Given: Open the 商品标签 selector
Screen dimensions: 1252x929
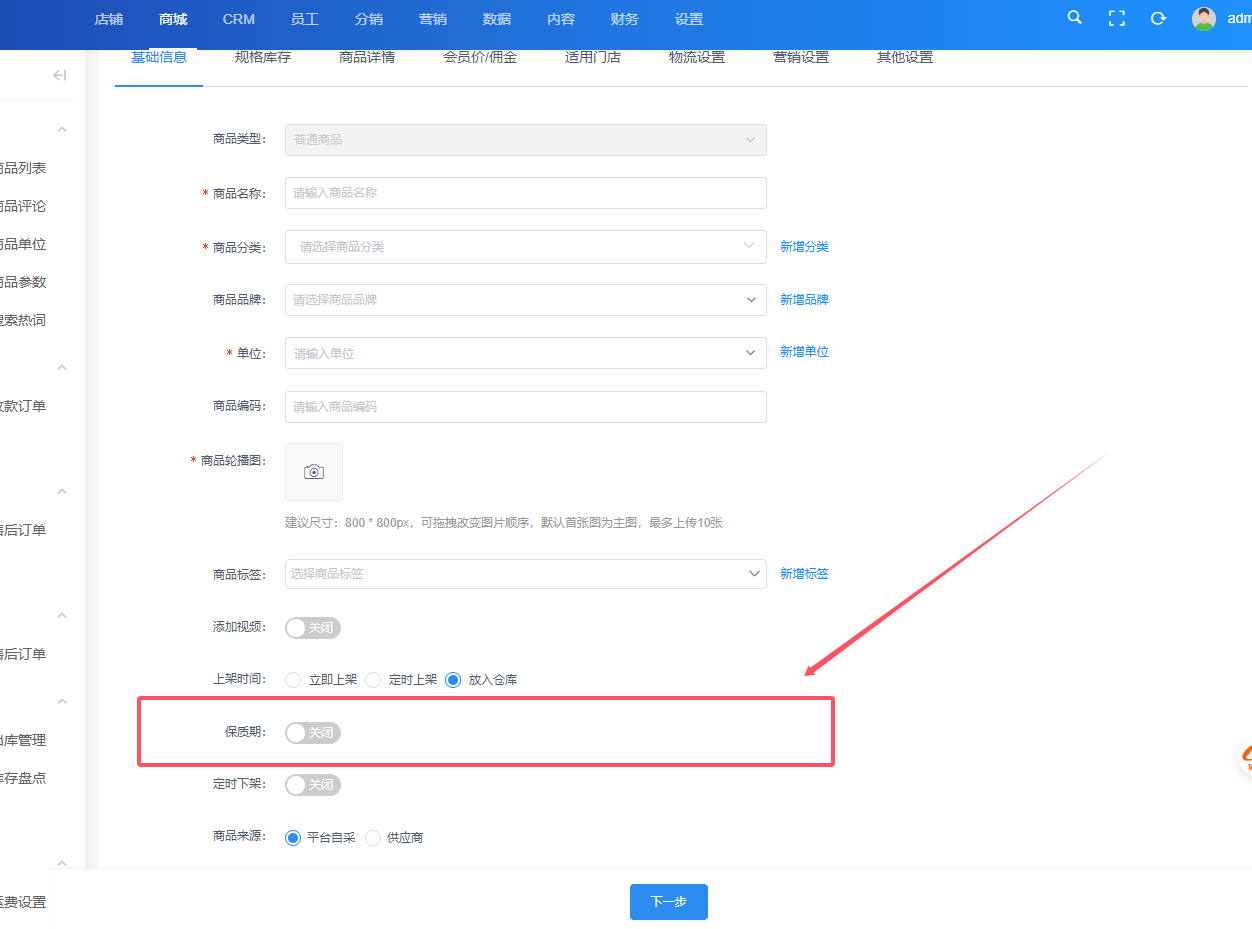Looking at the screenshot, I should [525, 574].
